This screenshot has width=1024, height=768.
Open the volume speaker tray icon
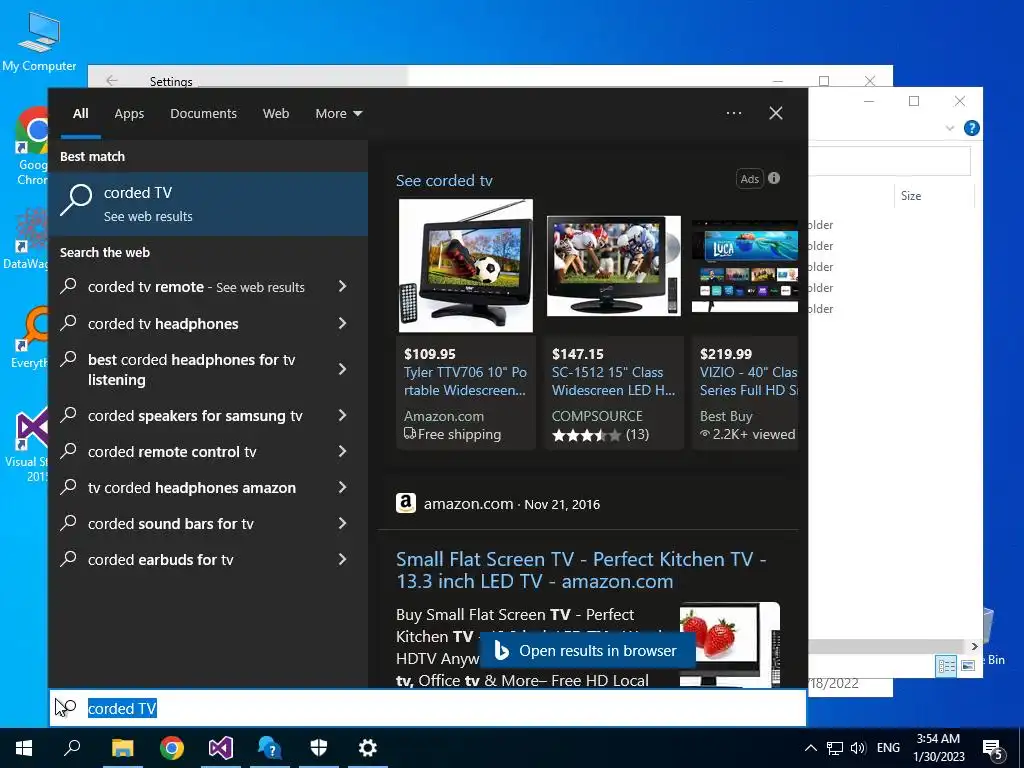pyautogui.click(x=858, y=748)
